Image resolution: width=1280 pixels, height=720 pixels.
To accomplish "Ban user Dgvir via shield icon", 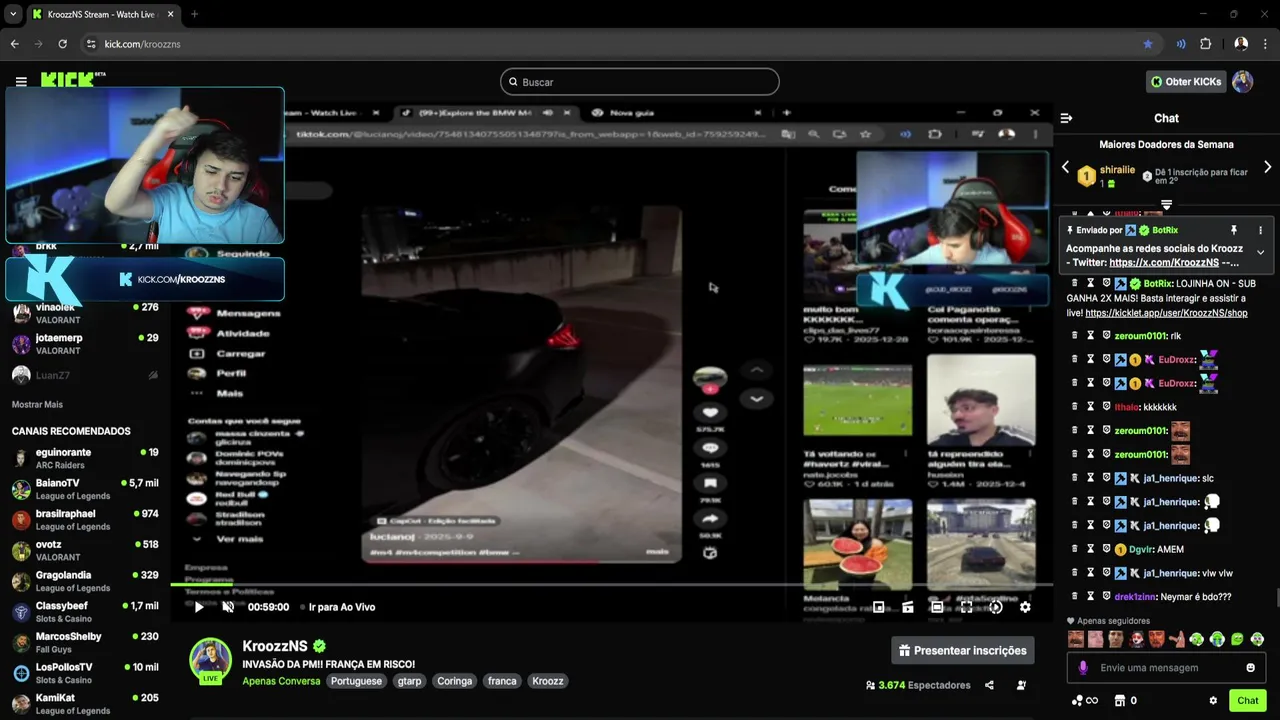I will pyautogui.click(x=1107, y=549).
